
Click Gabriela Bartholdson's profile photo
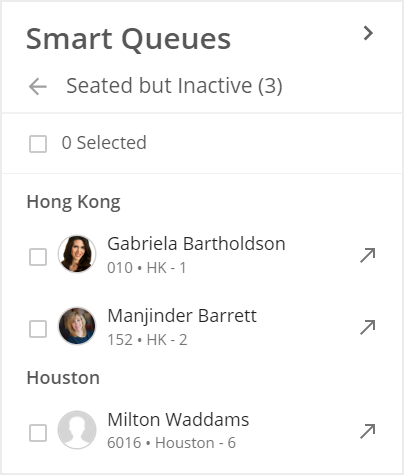(77, 254)
